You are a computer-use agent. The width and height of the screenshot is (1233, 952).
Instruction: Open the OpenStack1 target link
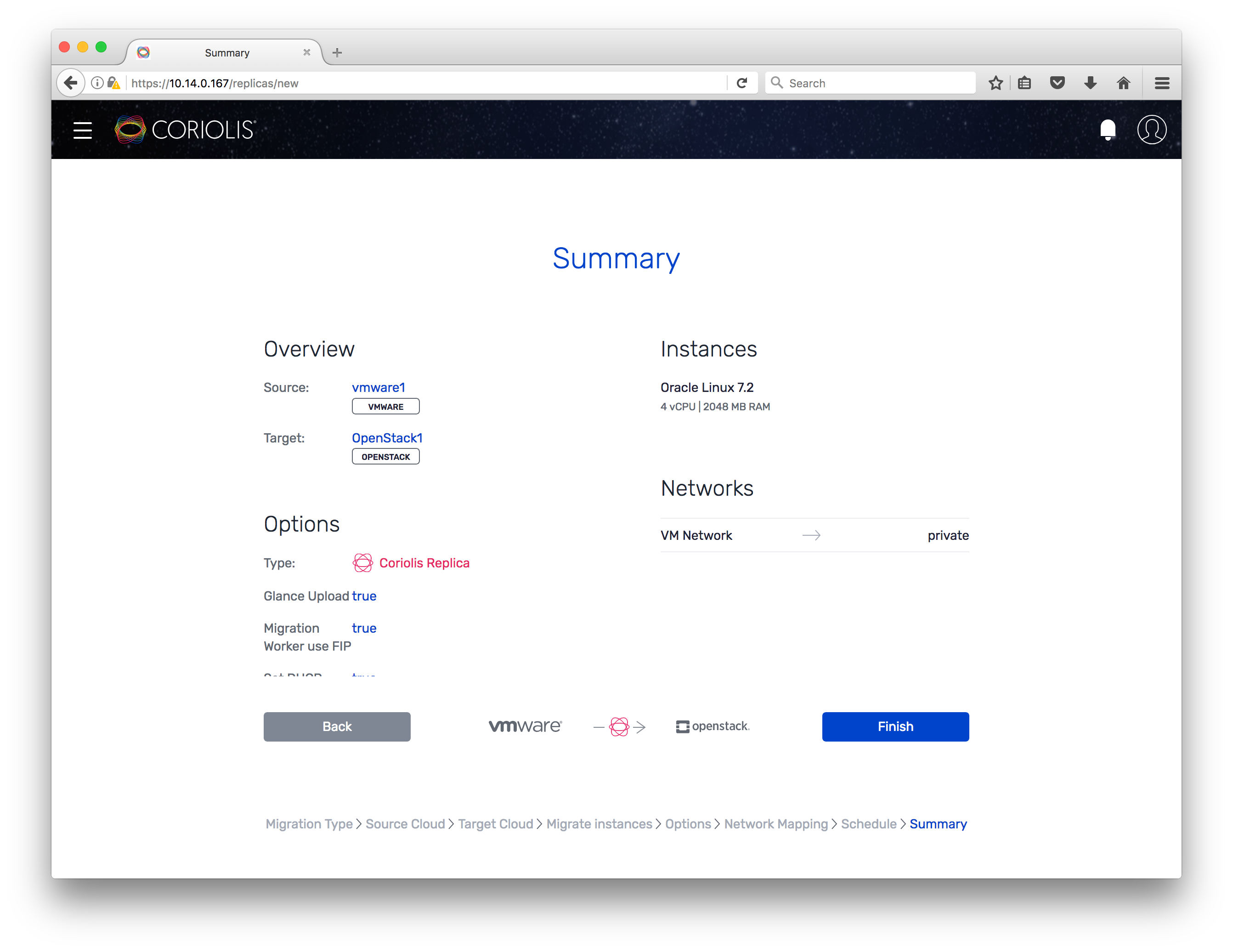[387, 437]
